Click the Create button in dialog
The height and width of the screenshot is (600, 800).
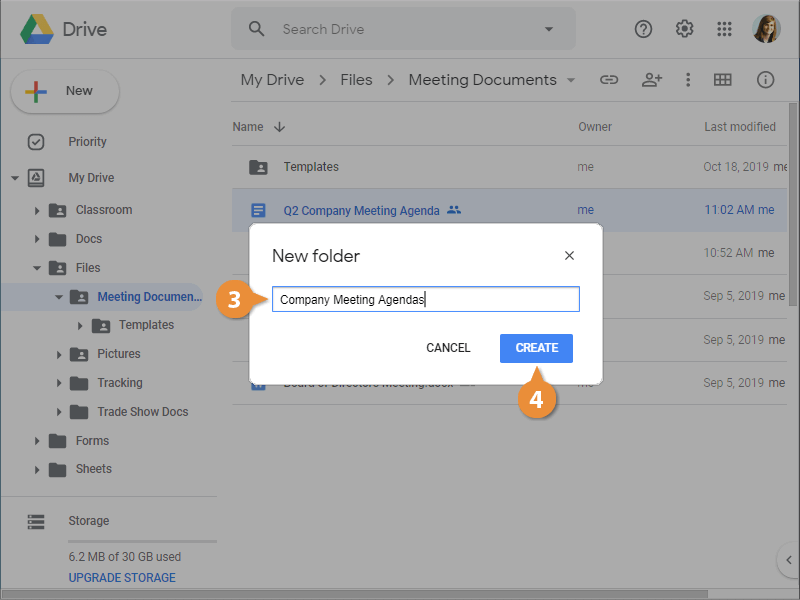tap(536, 348)
